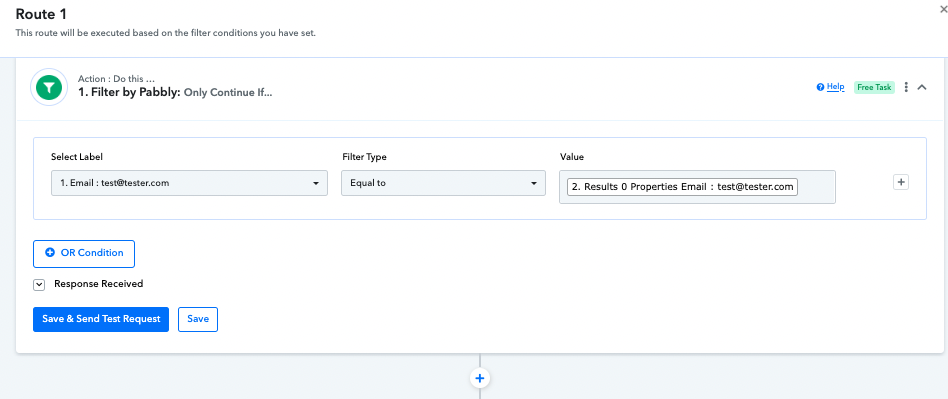Click Save & Send Test Request

[x=101, y=319]
